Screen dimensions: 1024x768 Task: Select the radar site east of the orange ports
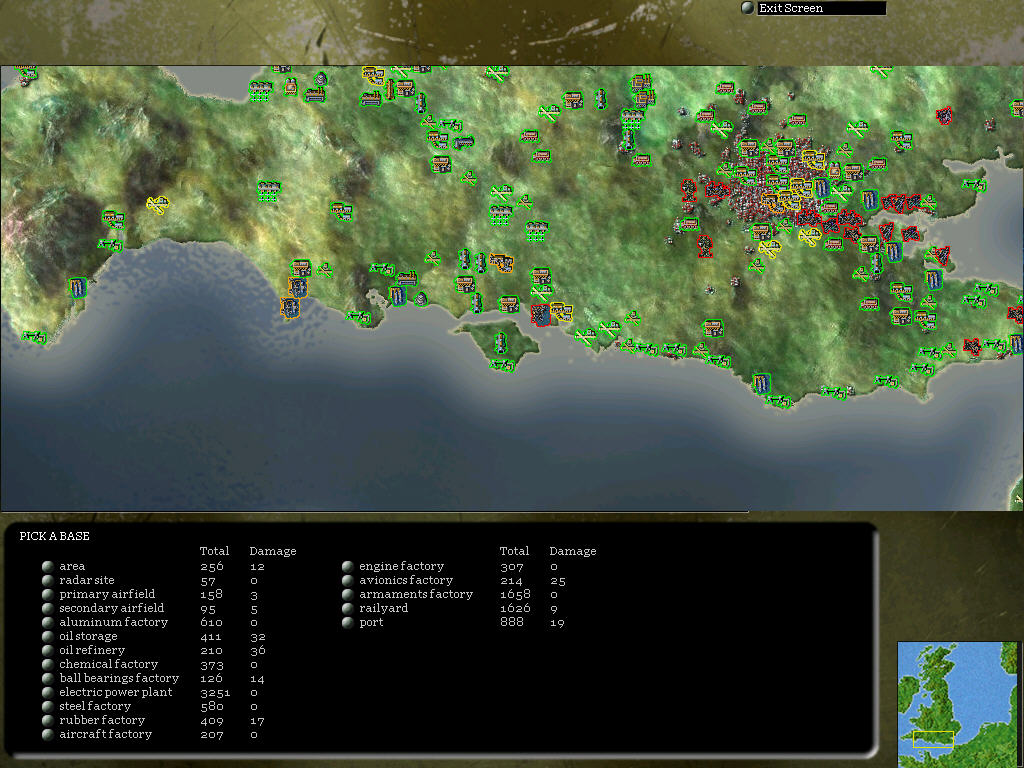[359, 317]
